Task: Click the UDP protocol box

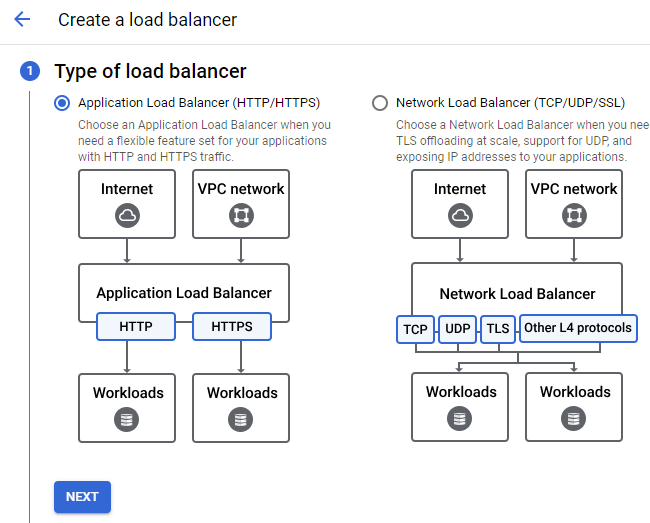Action: point(458,328)
